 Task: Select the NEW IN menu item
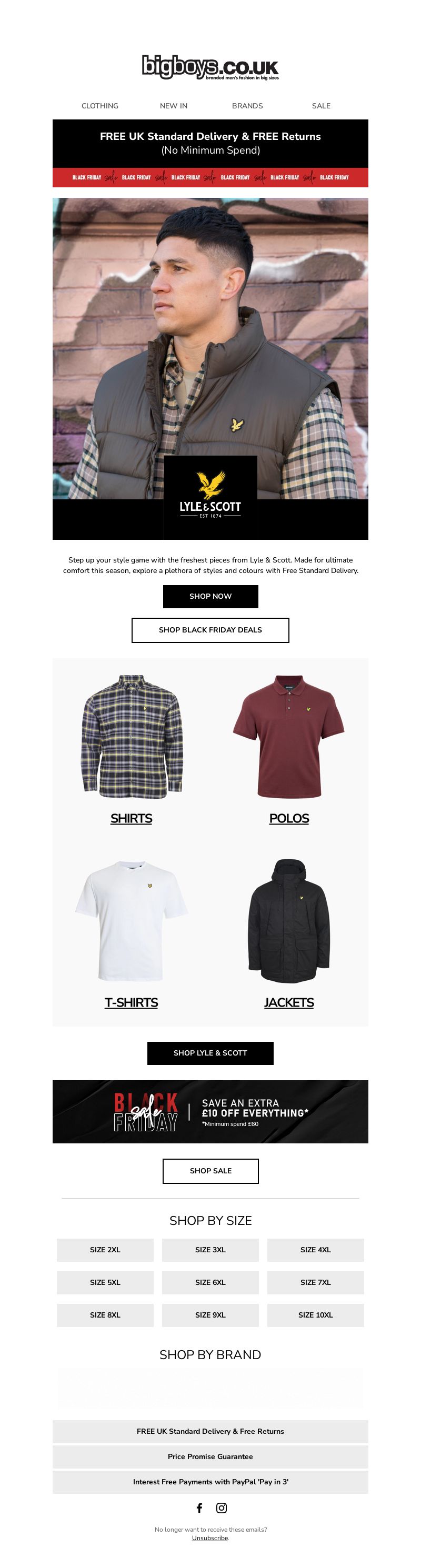[173, 106]
